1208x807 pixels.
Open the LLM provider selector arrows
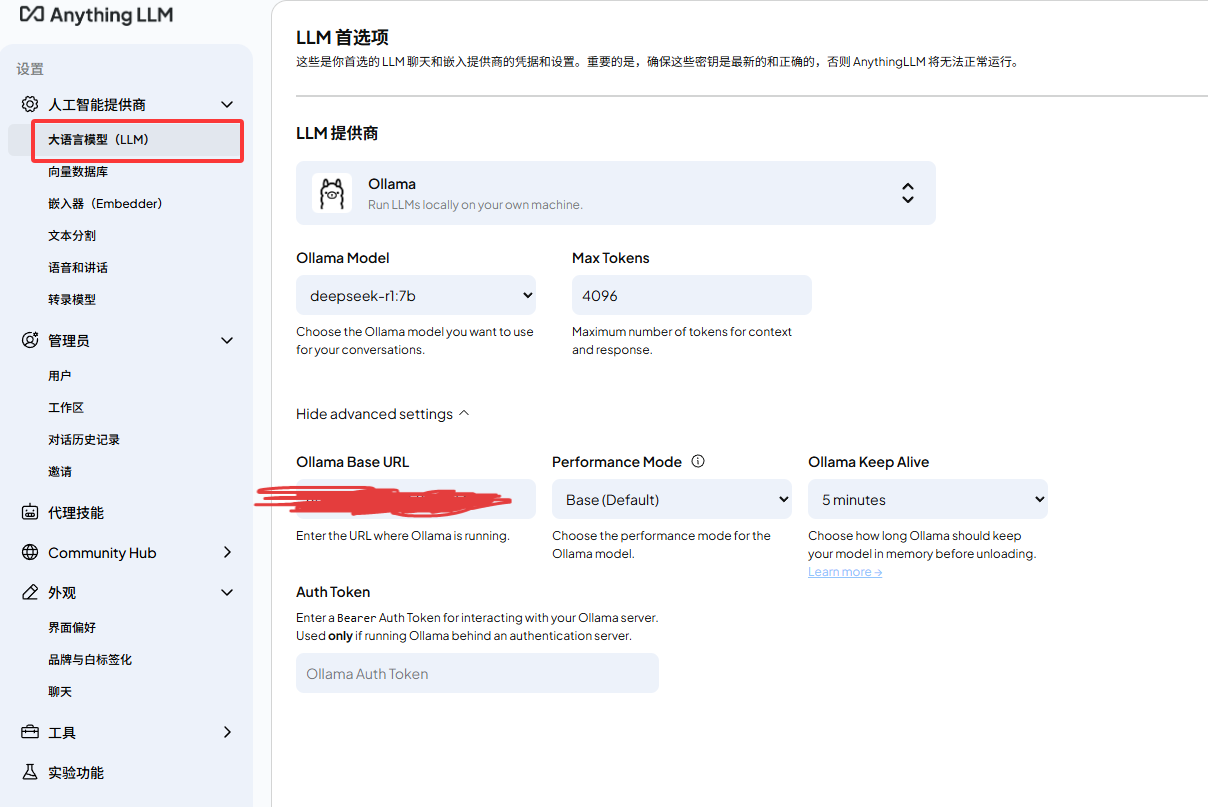pyautogui.click(x=907, y=193)
